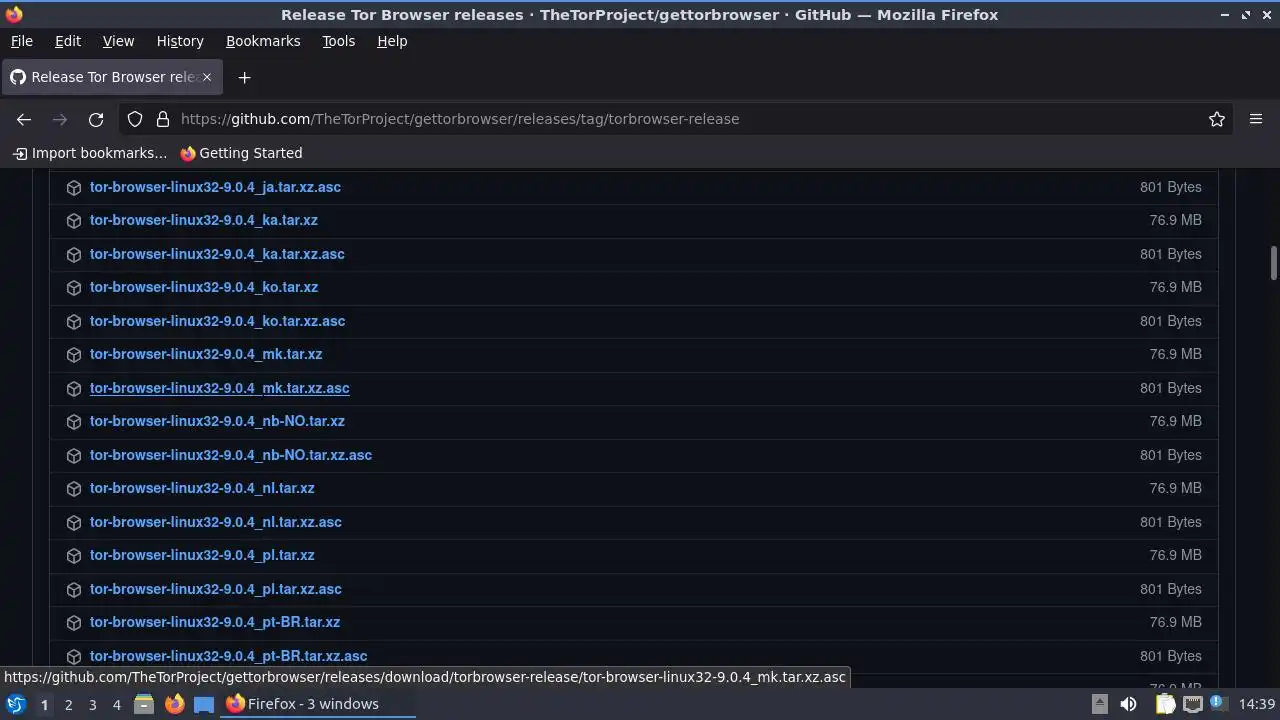Download tor-browser-linux32-9.0.4_mk.tar.xz.asc signature
Viewport: 1280px width, 720px height.
[220, 388]
